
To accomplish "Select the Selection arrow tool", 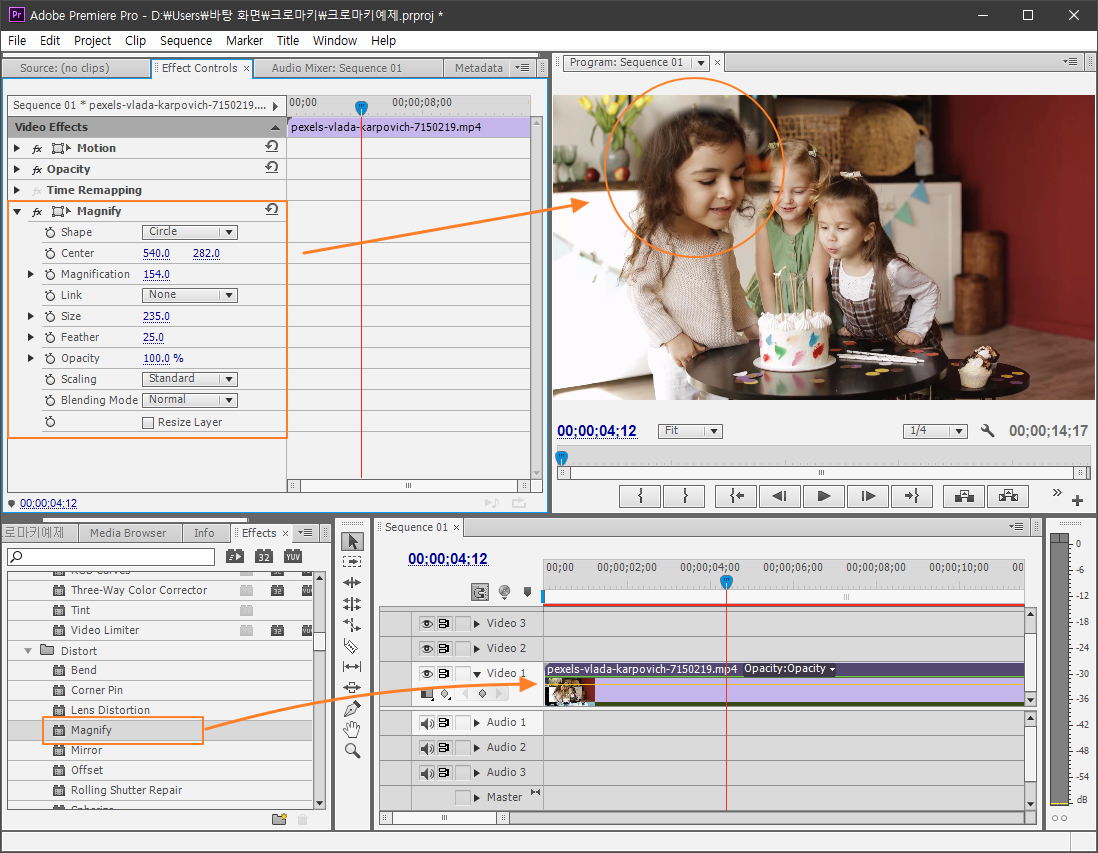I will point(352,541).
